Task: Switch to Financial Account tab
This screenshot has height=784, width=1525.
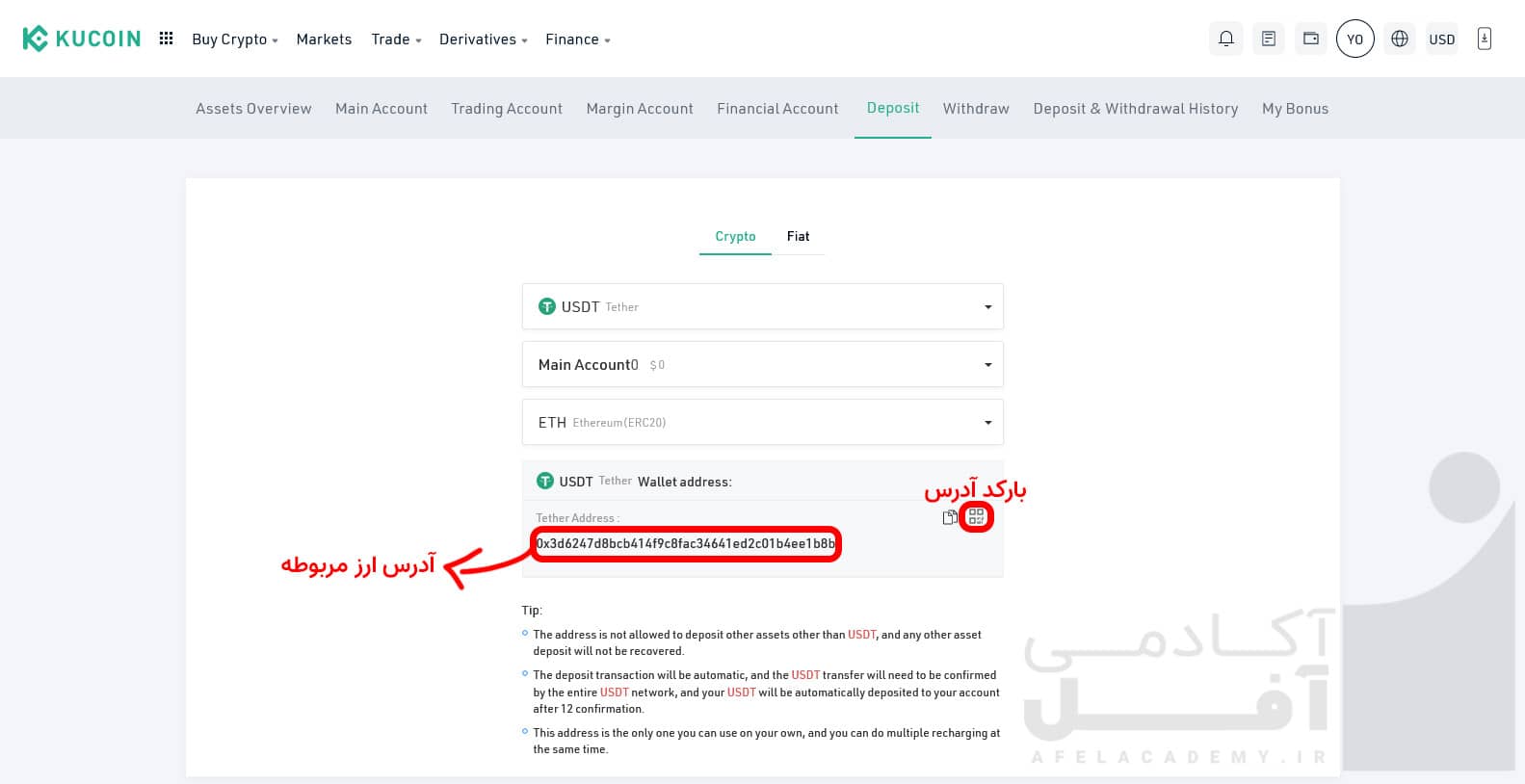Action: tap(777, 109)
